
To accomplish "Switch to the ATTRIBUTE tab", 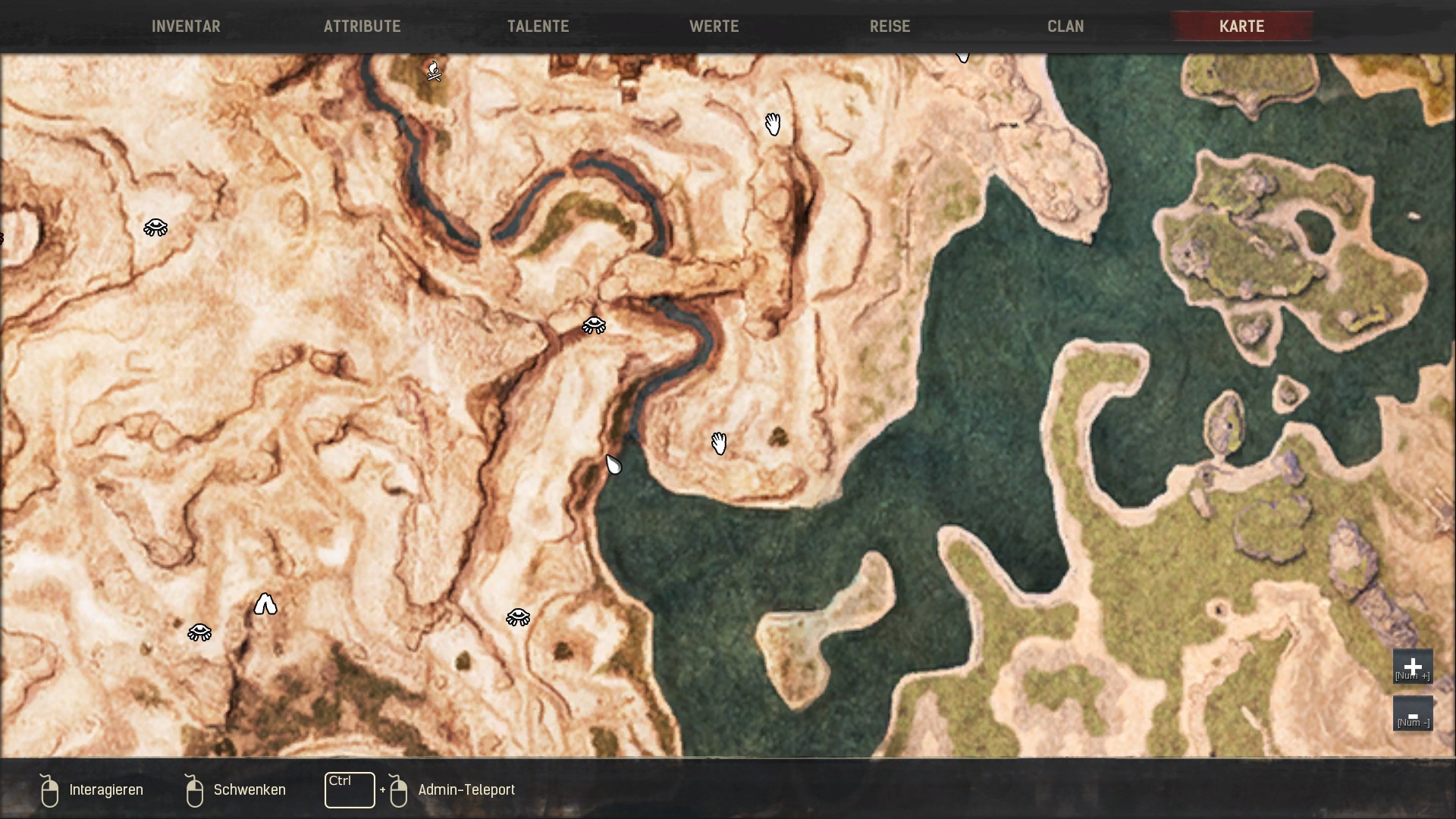I will (362, 27).
